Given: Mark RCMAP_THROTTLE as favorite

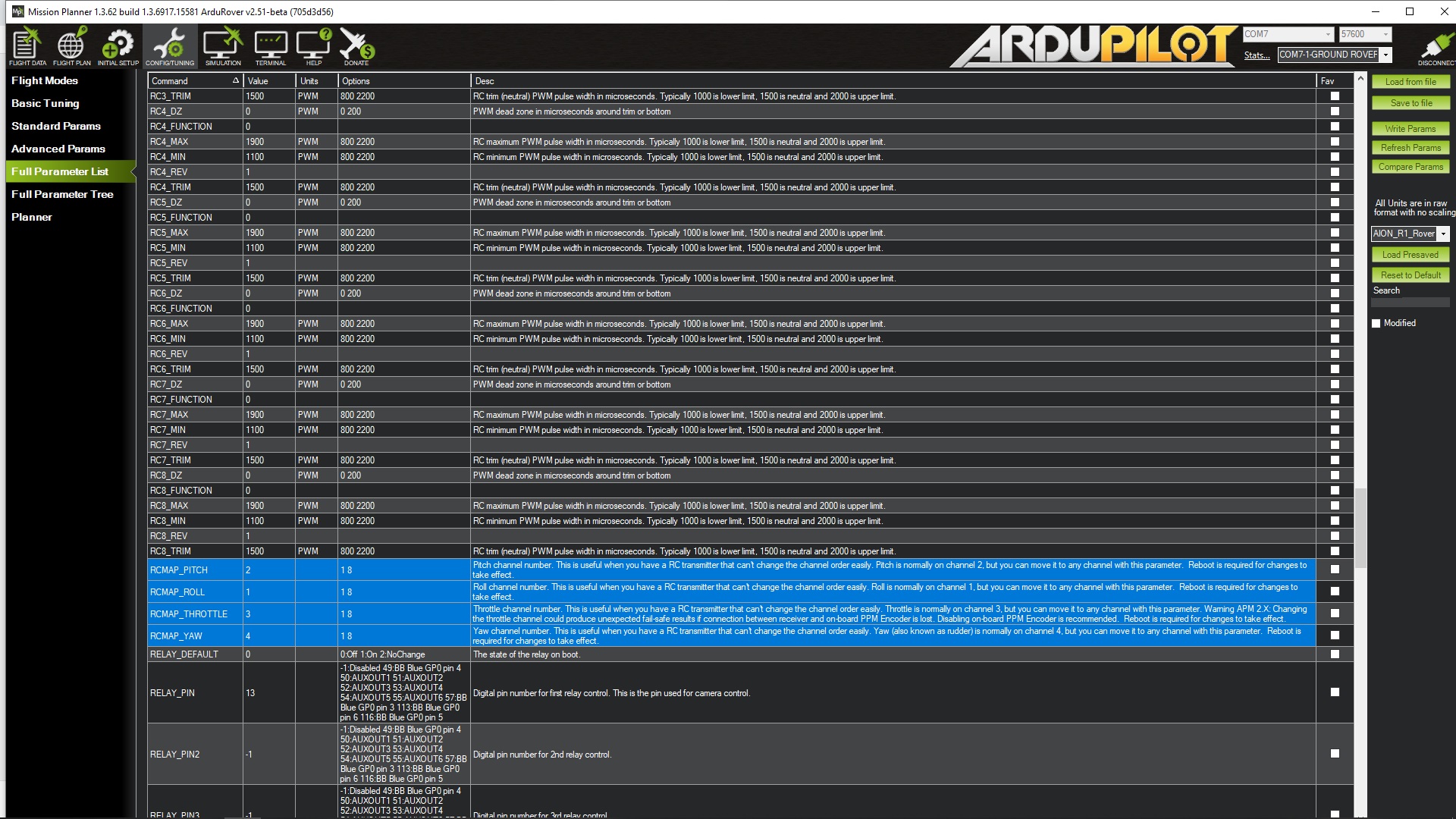Looking at the screenshot, I should pyautogui.click(x=1335, y=613).
